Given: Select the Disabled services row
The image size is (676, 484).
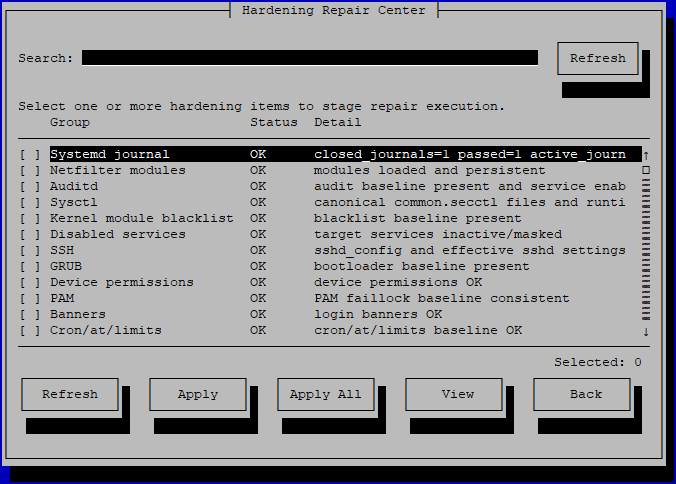Looking at the screenshot, I should [331, 234].
